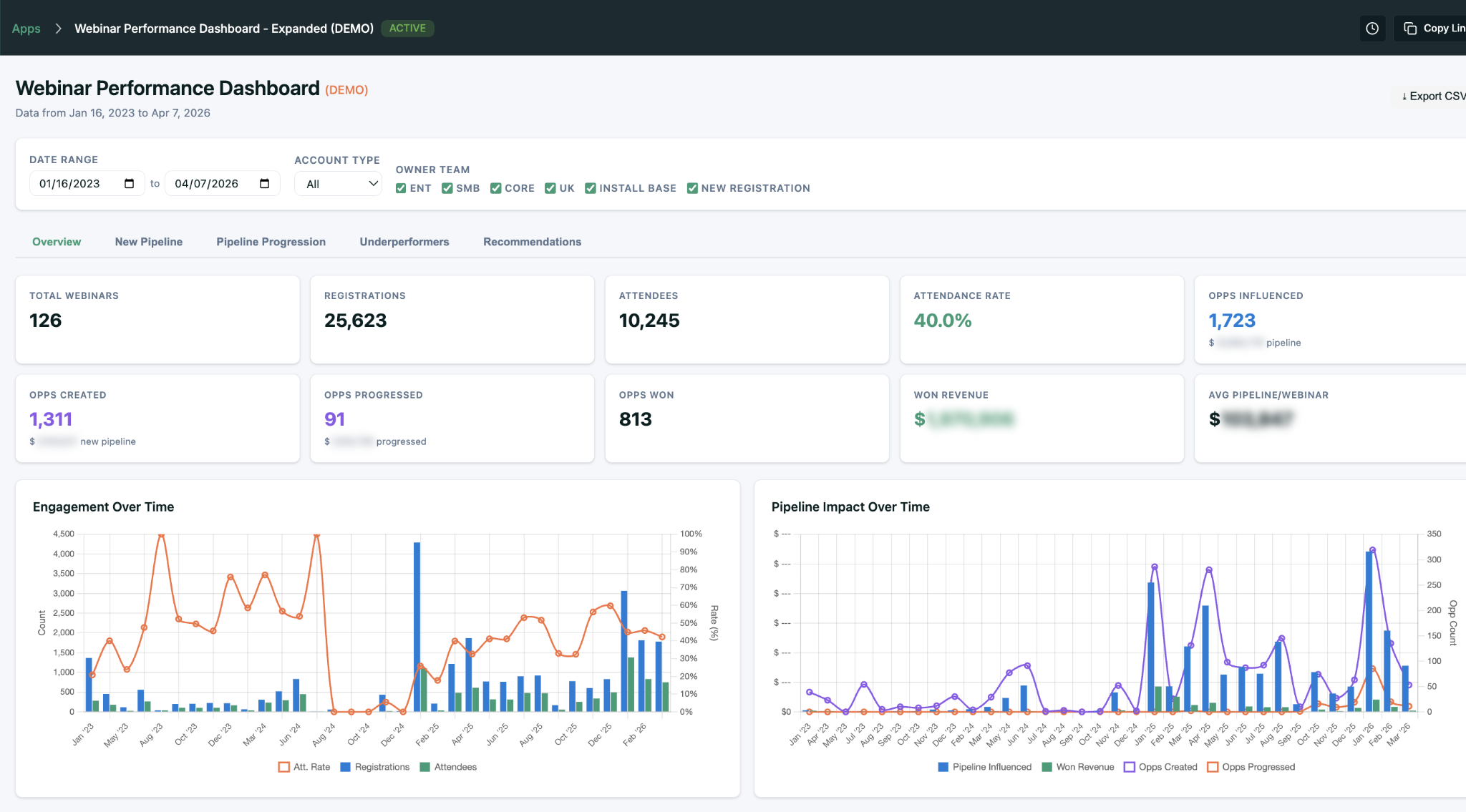Screen dimensions: 1466x812
Task: Open the Underperformers tab
Action: point(404,242)
